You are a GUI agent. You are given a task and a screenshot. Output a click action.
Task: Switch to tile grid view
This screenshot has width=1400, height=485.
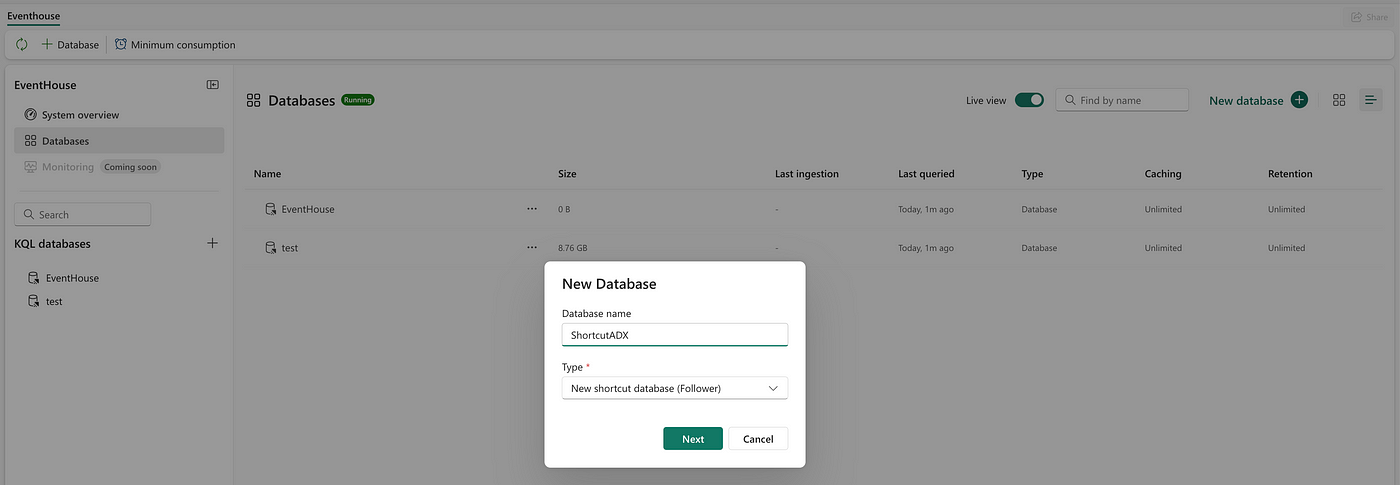pos(1339,100)
